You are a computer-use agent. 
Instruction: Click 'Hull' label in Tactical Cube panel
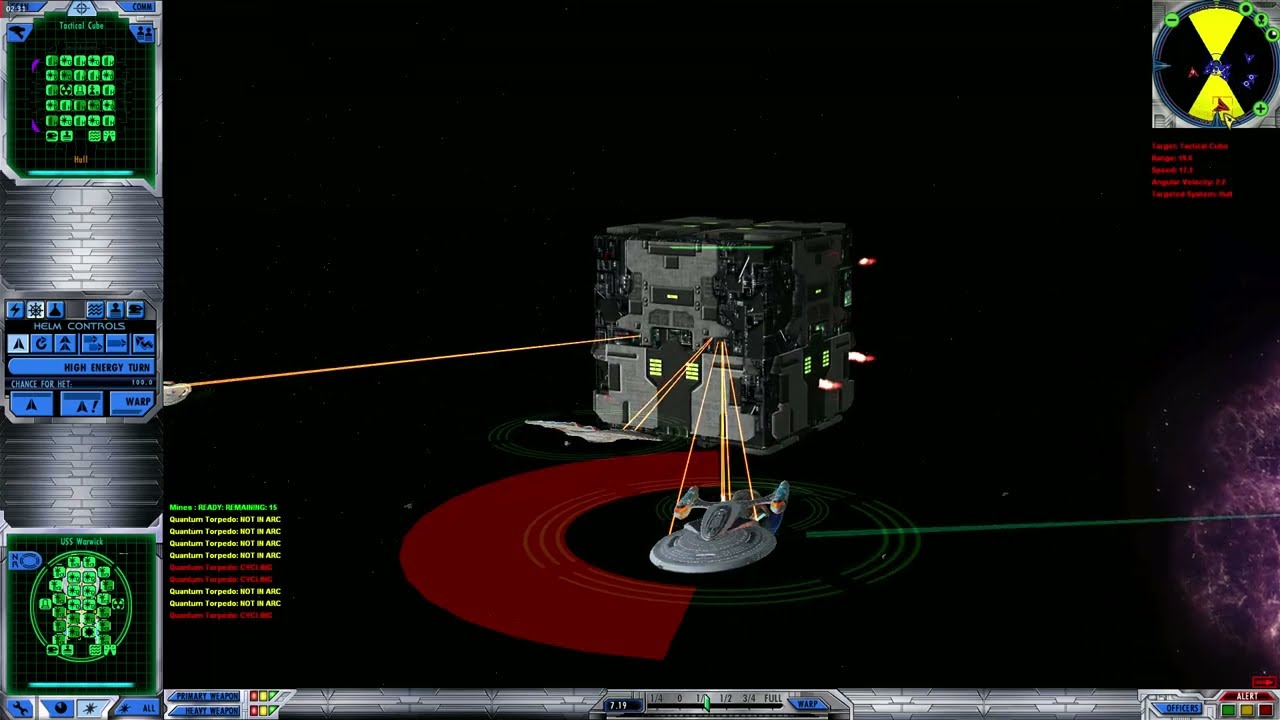click(81, 160)
